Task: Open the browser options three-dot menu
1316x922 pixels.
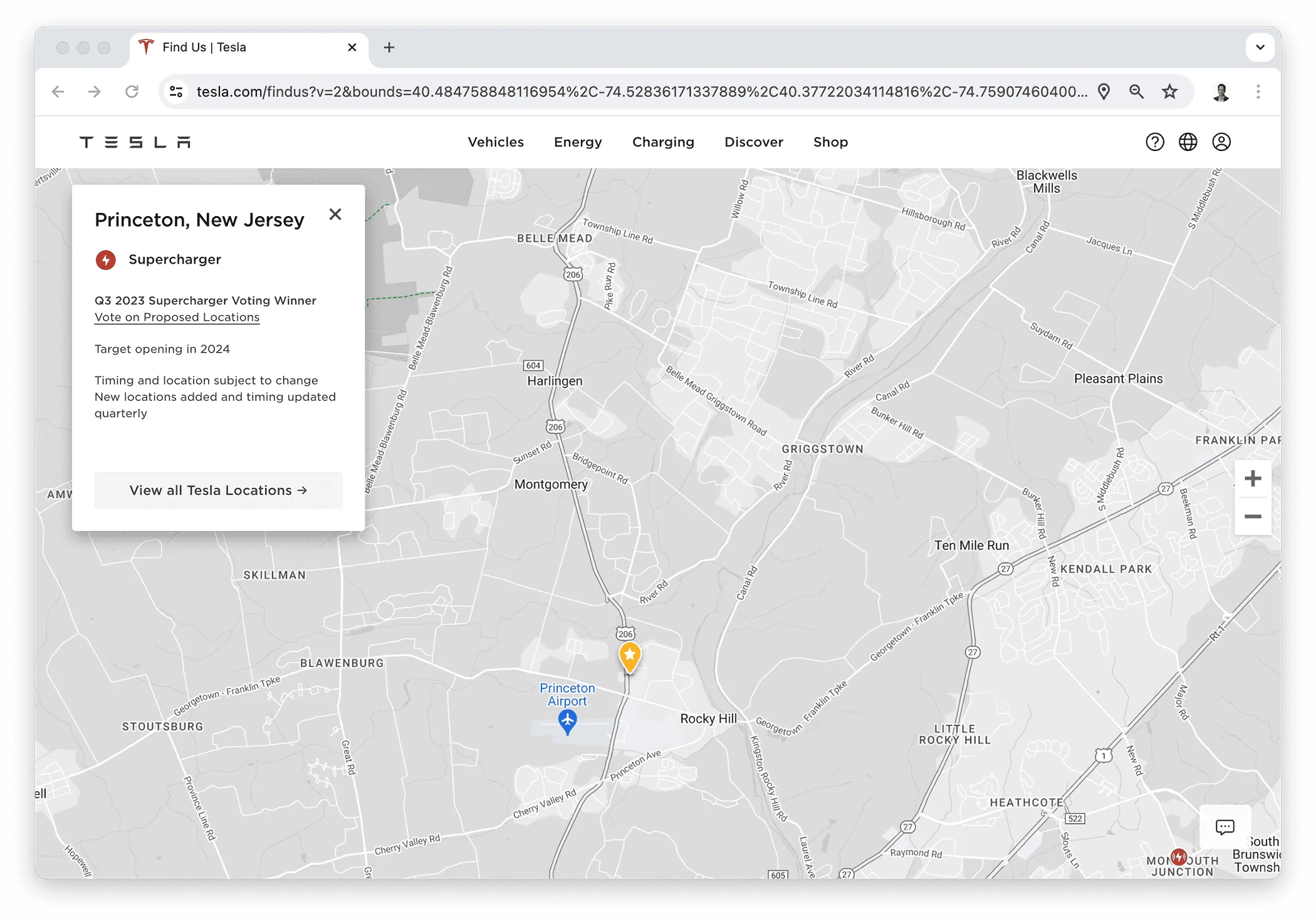Action: pos(1258,91)
